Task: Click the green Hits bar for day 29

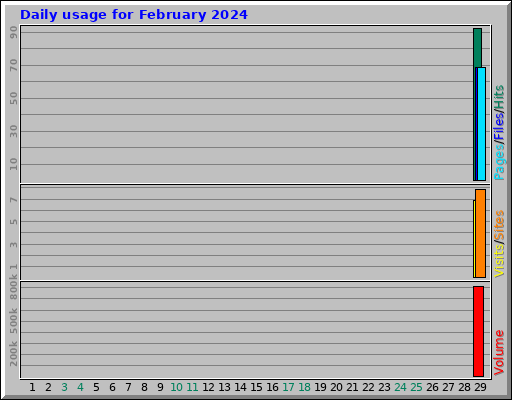Action: tap(477, 47)
